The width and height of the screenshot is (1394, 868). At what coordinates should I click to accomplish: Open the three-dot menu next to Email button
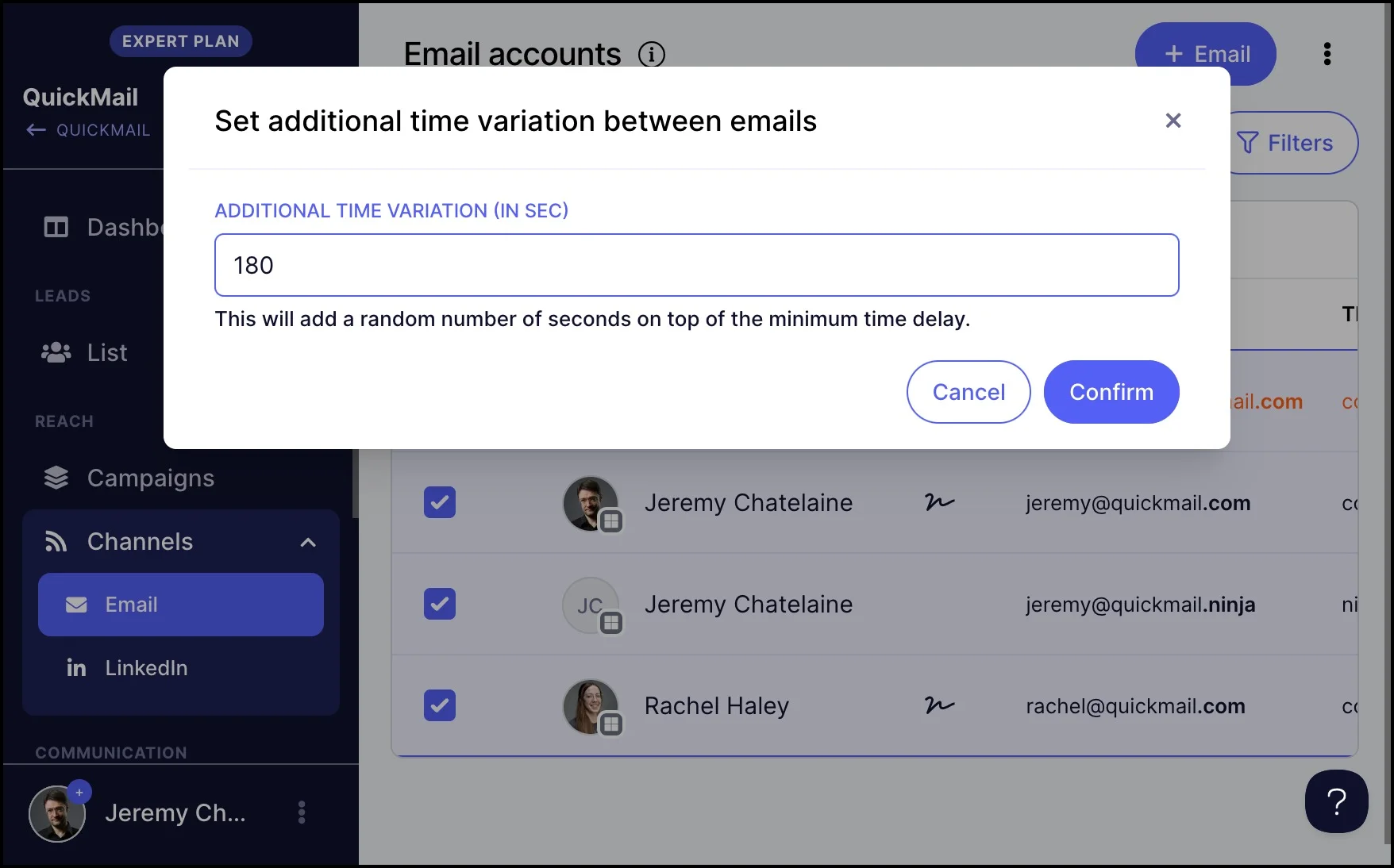click(1327, 54)
